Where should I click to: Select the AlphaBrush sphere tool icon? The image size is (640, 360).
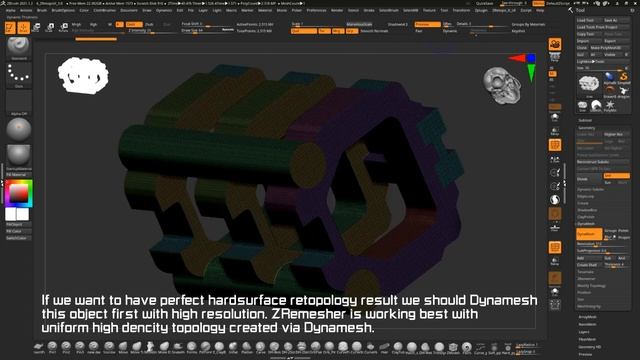(609, 77)
